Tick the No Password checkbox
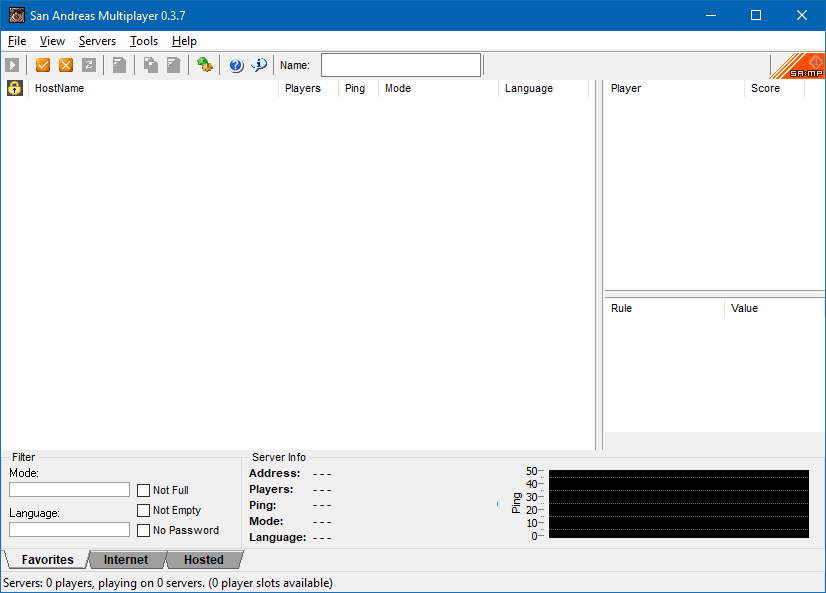The width and height of the screenshot is (826, 593). [x=143, y=530]
